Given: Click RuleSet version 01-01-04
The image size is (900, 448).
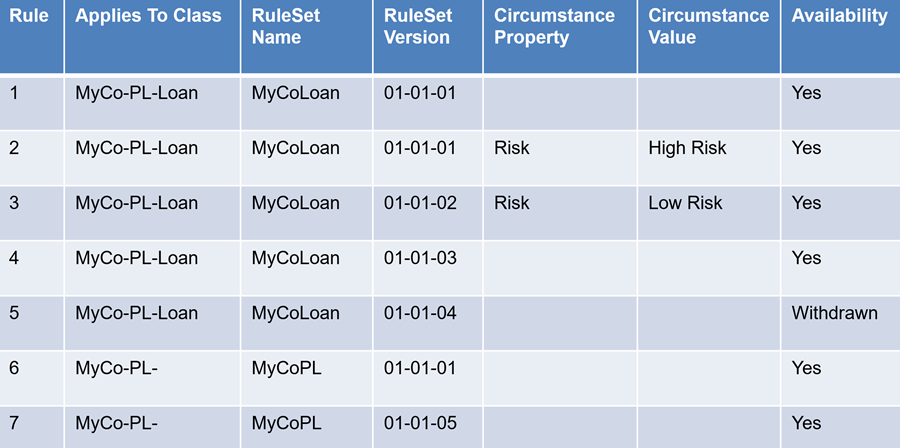Looking at the screenshot, I should click(x=419, y=313).
